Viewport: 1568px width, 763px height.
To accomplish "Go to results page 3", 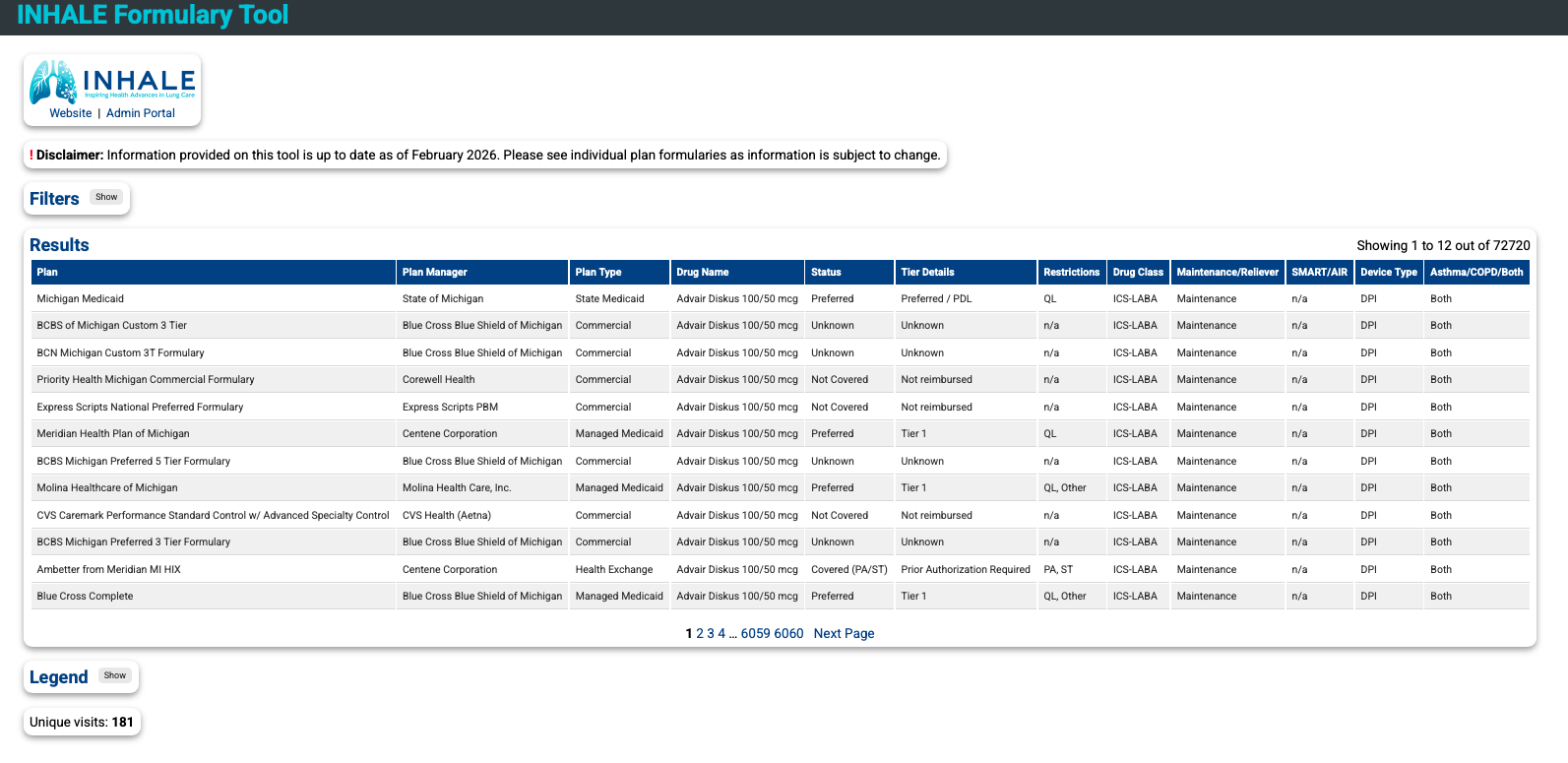I will click(x=711, y=633).
